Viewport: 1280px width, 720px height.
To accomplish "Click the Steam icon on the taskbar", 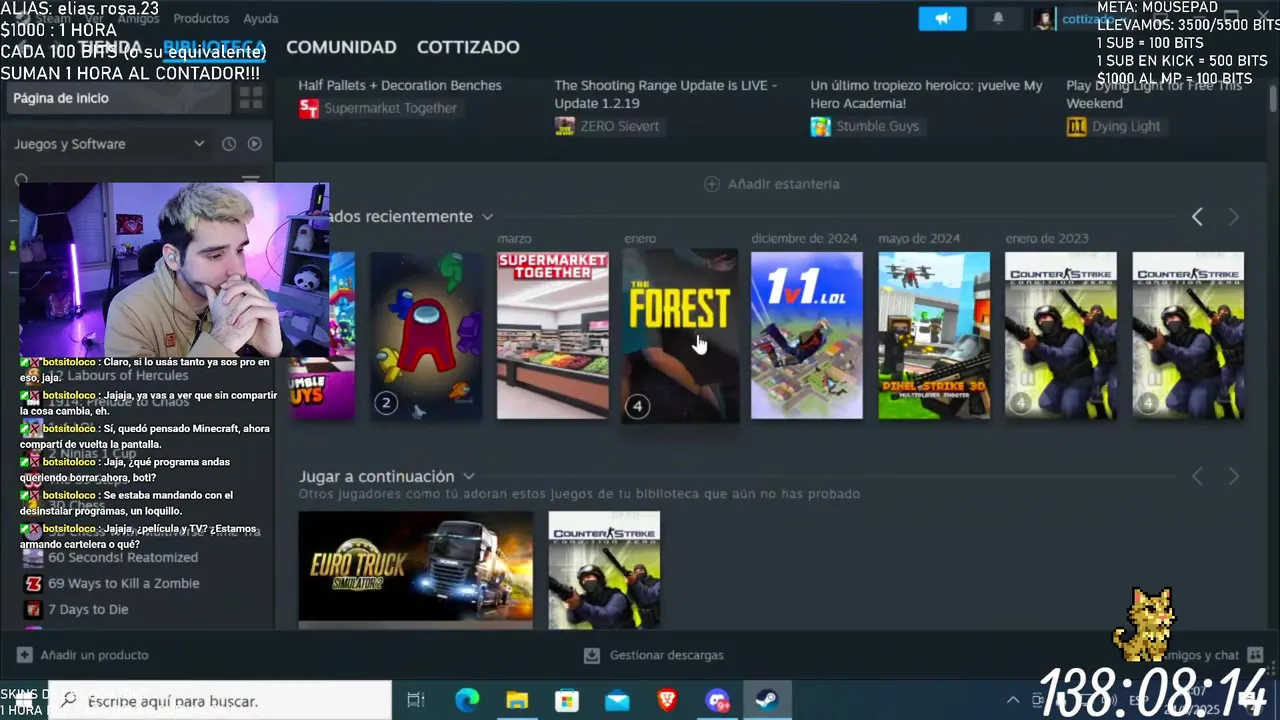I will click(767, 701).
